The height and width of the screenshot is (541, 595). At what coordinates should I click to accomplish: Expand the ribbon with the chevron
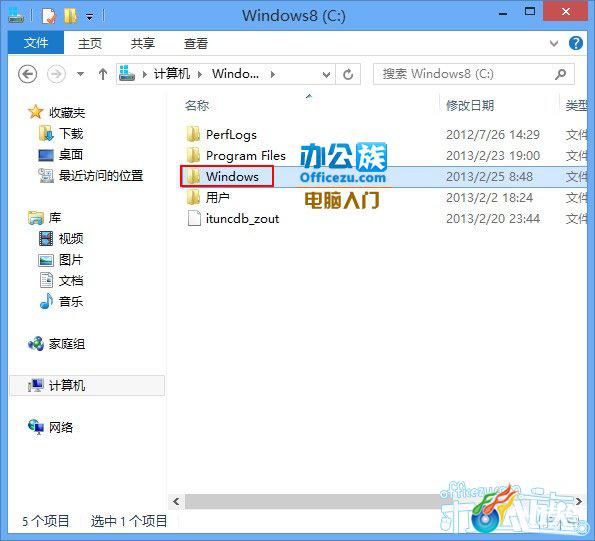pyautogui.click(x=554, y=43)
